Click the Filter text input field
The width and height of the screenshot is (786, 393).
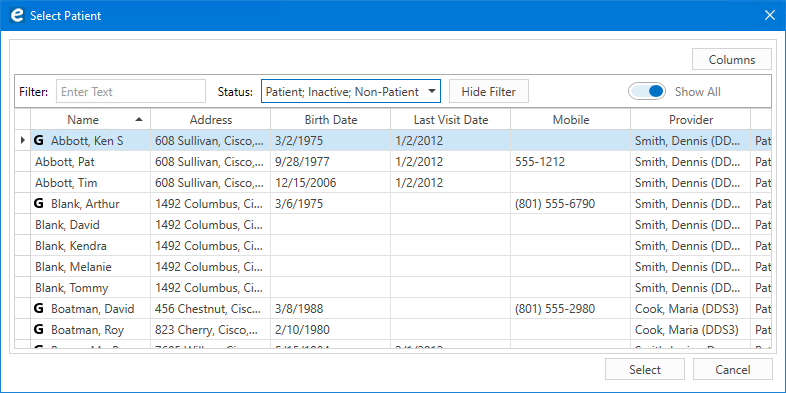[131, 91]
